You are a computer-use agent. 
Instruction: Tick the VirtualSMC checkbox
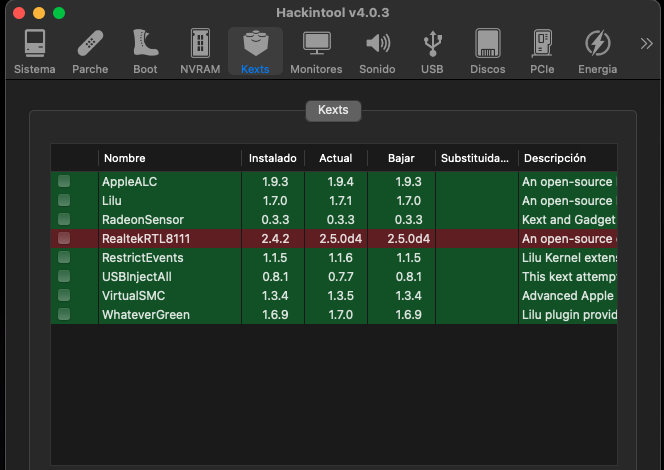pyautogui.click(x=64, y=295)
